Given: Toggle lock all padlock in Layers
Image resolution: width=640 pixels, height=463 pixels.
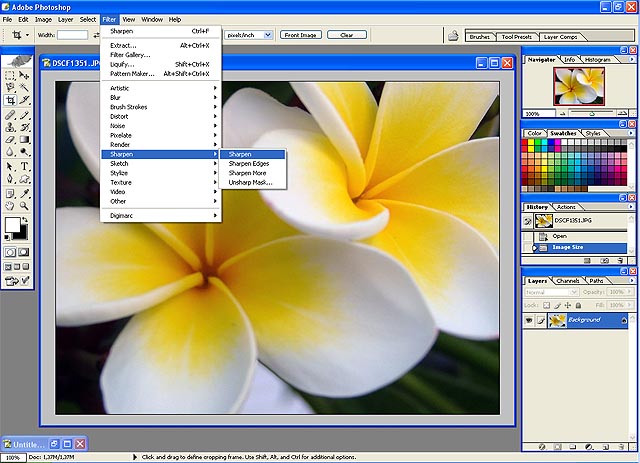Looking at the screenshot, I should click(578, 305).
